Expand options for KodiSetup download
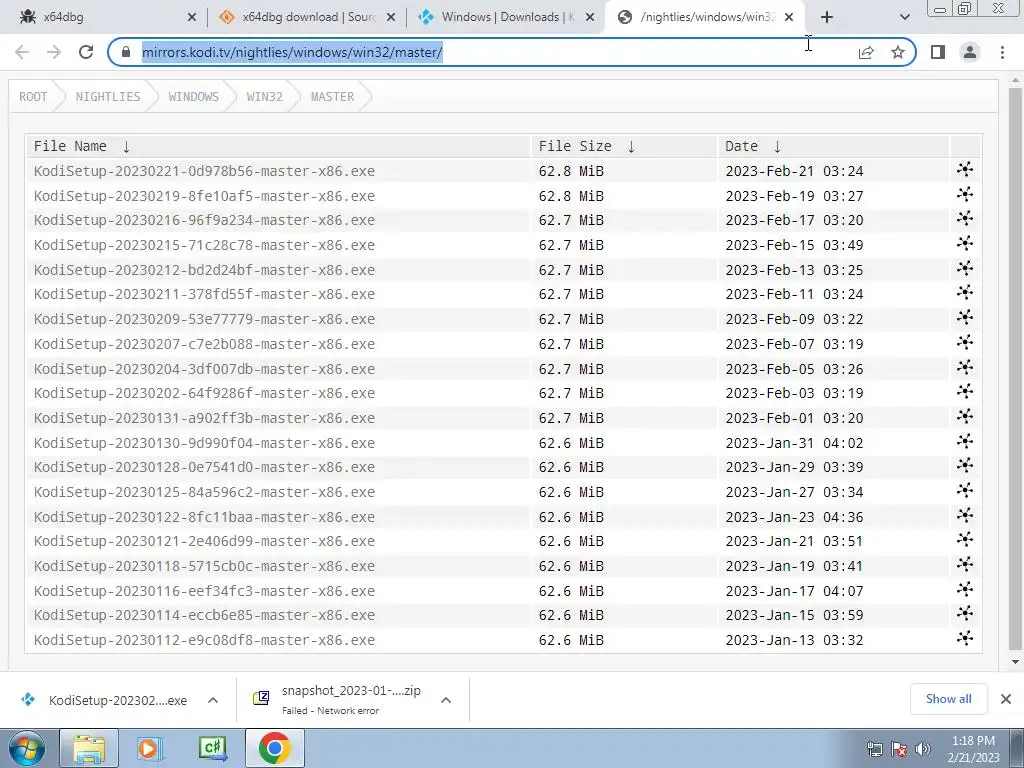The height and width of the screenshot is (768, 1024). (x=213, y=700)
